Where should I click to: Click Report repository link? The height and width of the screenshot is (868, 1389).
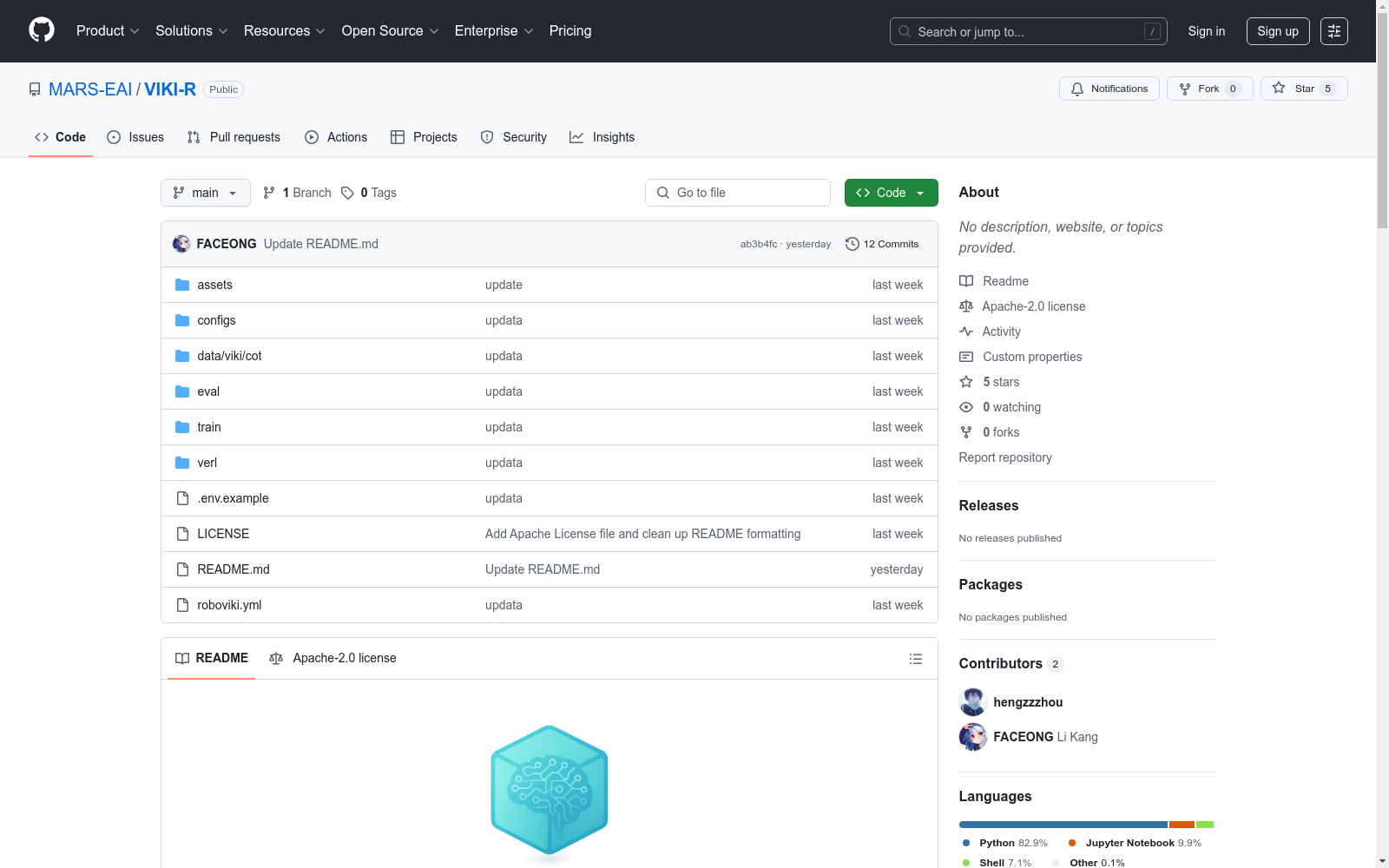(x=1005, y=457)
